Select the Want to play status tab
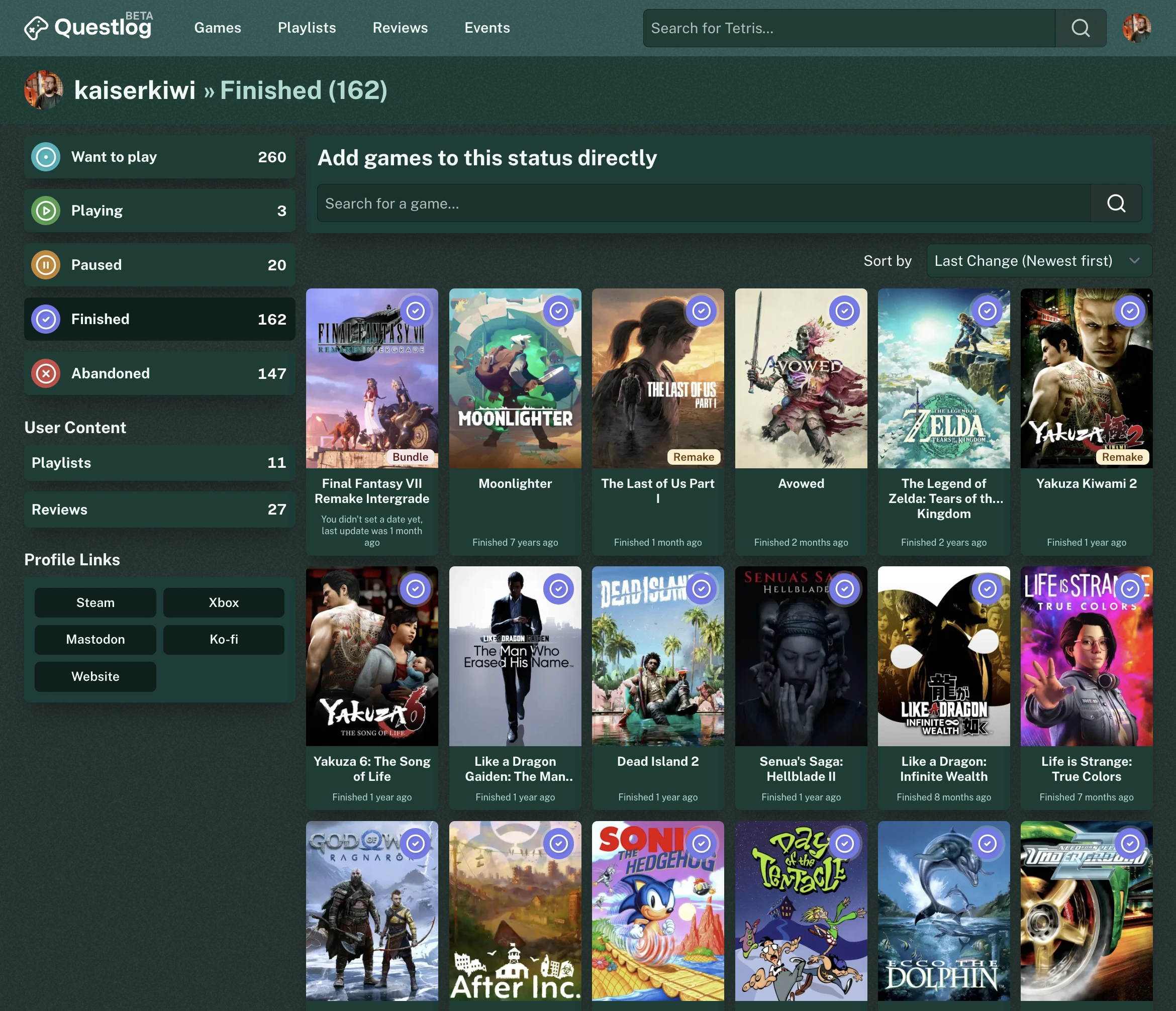 coord(159,157)
